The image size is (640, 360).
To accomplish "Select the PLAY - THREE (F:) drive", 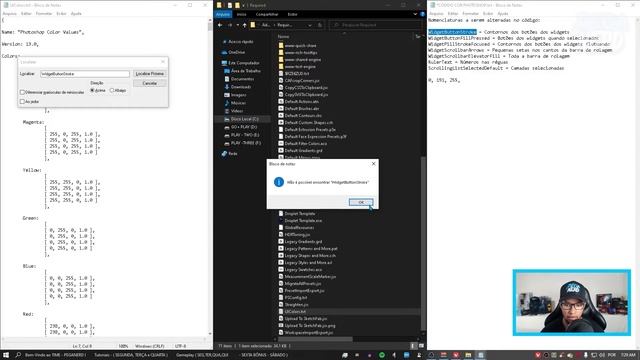I will tap(245, 143).
